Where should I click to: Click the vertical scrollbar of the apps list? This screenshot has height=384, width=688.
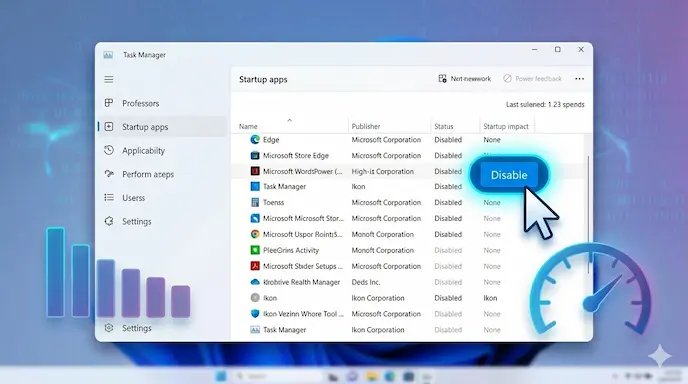pos(588,214)
